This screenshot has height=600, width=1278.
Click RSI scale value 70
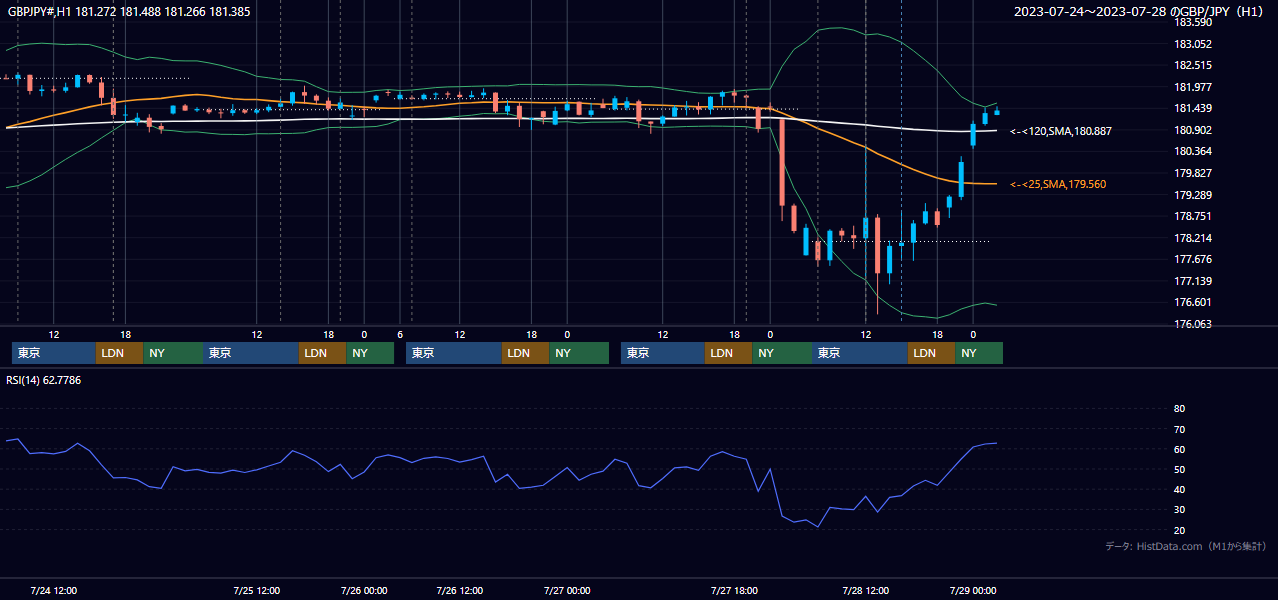(x=1179, y=429)
